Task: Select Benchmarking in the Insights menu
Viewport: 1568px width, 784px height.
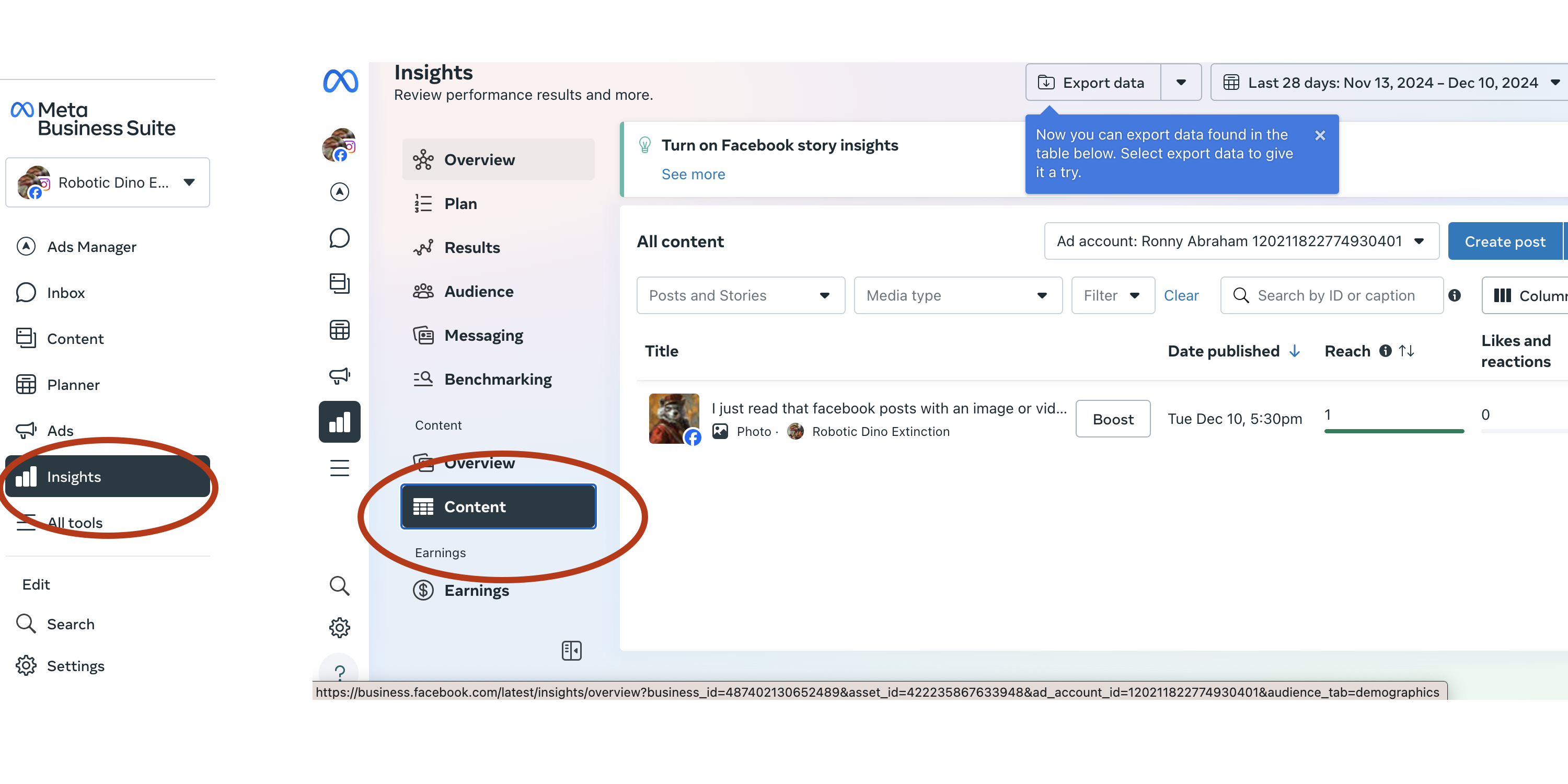Action: point(497,379)
